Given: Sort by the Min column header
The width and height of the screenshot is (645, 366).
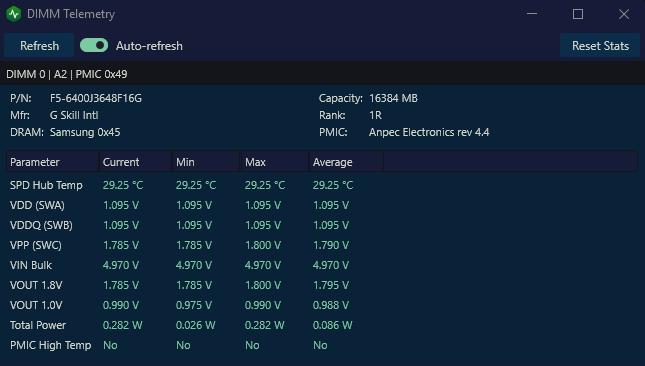Looking at the screenshot, I should [x=206, y=162].
